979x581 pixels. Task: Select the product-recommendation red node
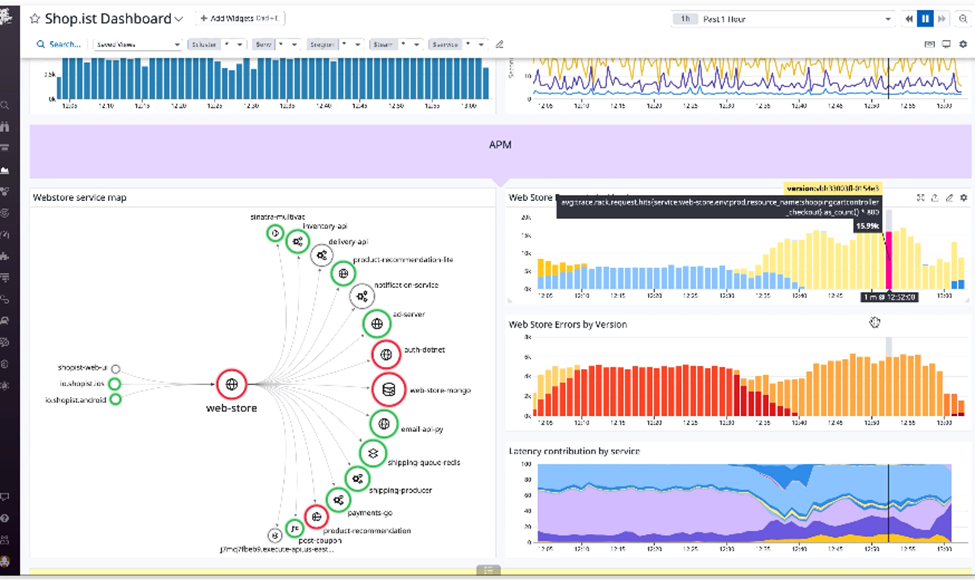tap(317, 517)
